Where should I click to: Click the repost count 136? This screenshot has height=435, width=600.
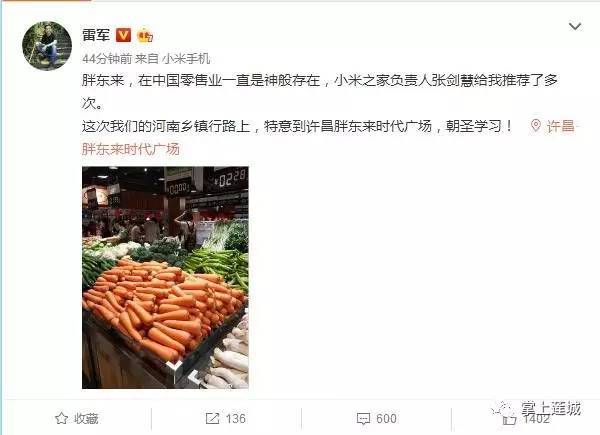pos(235,419)
